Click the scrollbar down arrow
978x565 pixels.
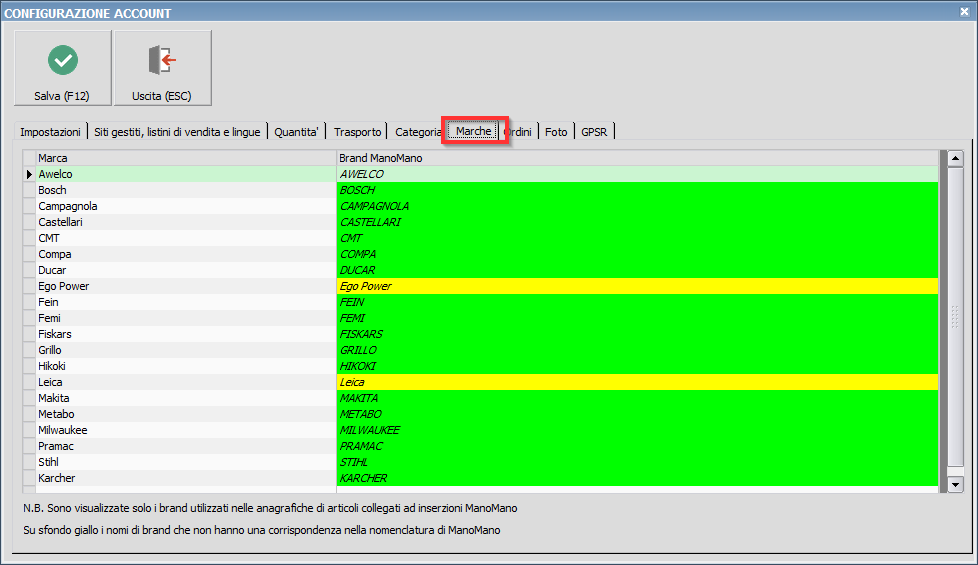click(955, 484)
